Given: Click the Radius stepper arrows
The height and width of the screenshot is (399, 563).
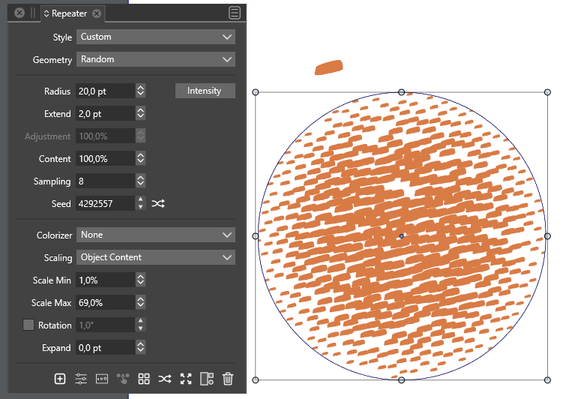Looking at the screenshot, I should (140, 91).
